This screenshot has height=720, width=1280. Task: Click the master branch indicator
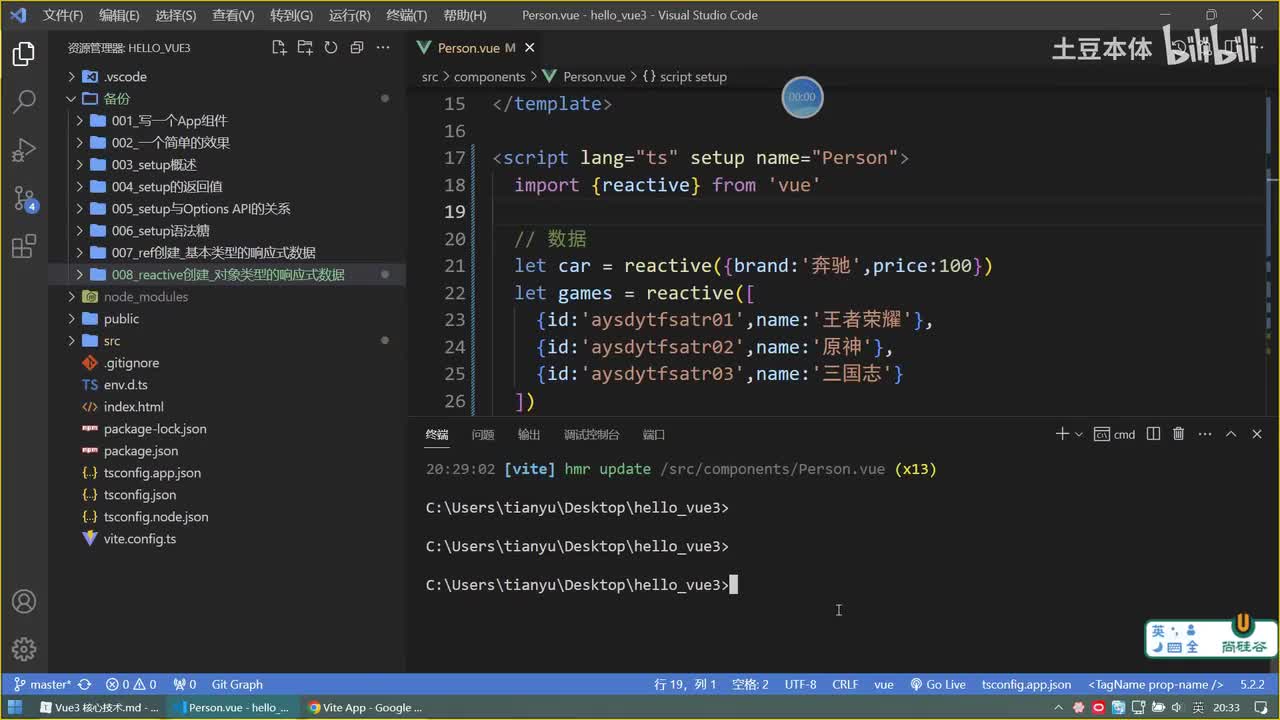(42, 685)
